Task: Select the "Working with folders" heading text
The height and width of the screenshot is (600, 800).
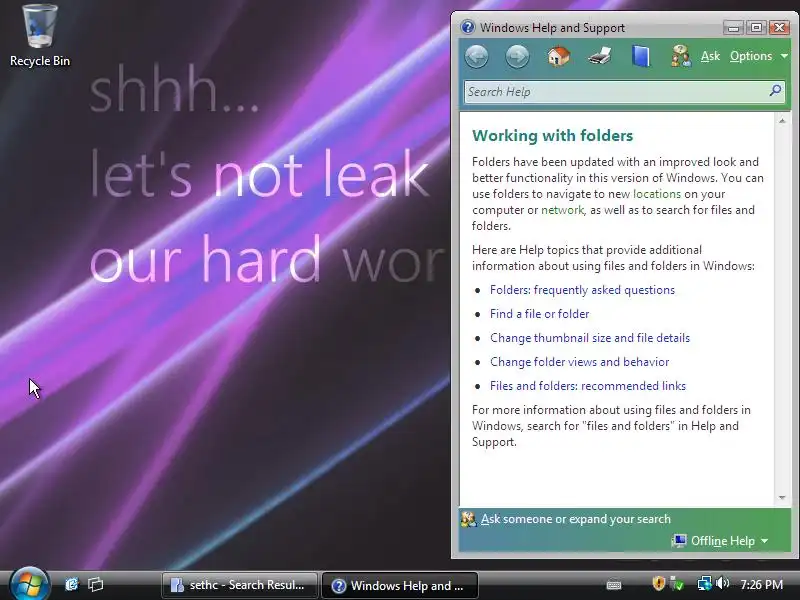Action: (552, 136)
